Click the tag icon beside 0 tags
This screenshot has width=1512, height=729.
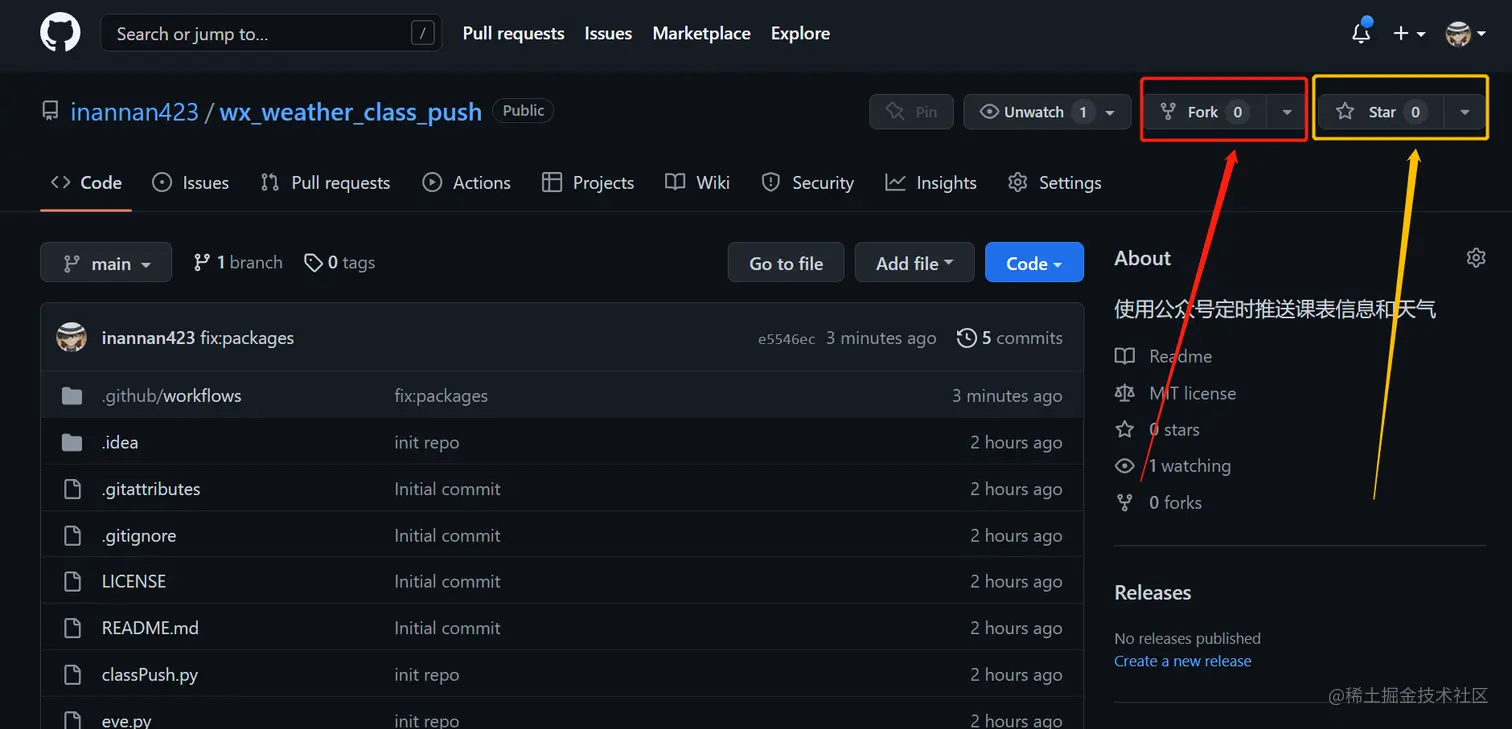313,263
